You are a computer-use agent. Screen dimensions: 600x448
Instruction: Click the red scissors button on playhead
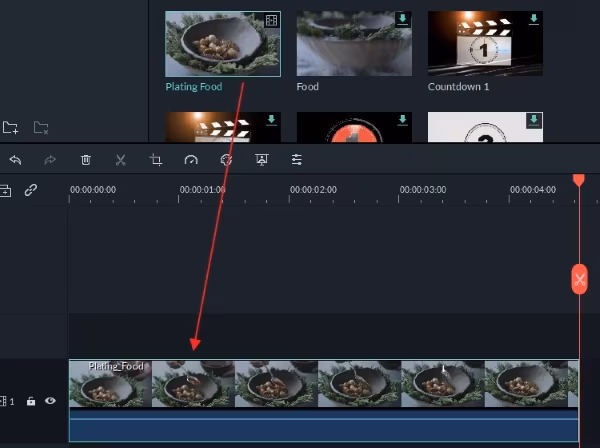tap(579, 279)
